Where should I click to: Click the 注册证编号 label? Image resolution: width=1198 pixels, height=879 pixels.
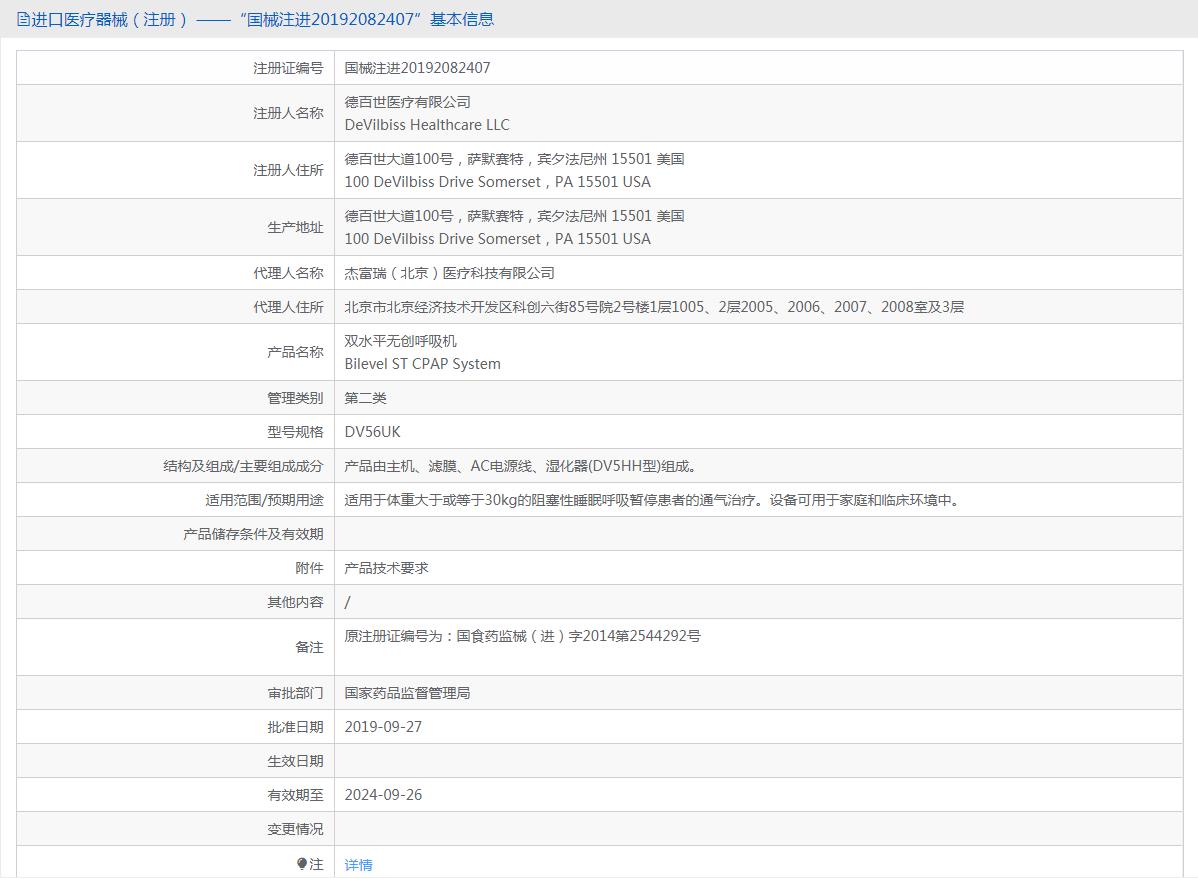[x=288, y=68]
